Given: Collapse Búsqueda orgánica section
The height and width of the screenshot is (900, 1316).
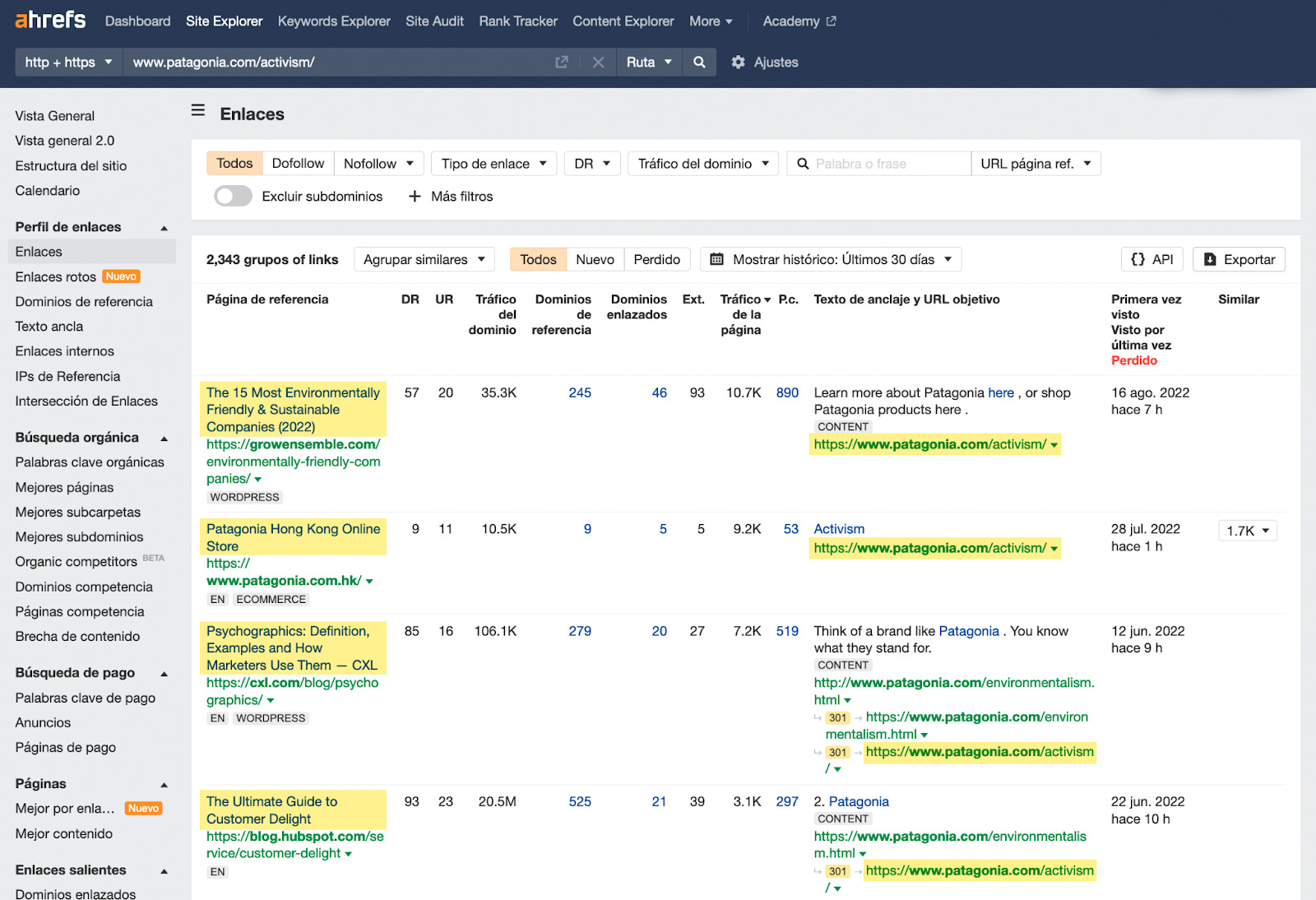Looking at the screenshot, I should 164,438.
